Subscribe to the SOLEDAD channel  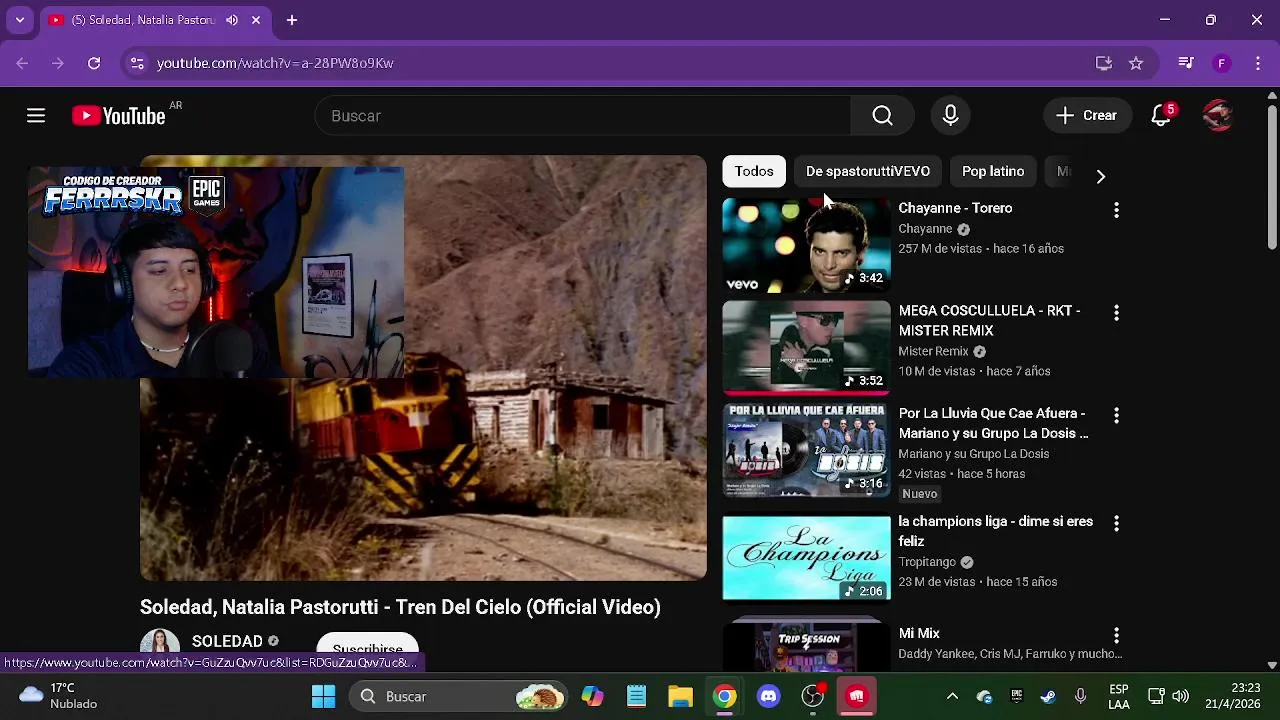(x=367, y=648)
